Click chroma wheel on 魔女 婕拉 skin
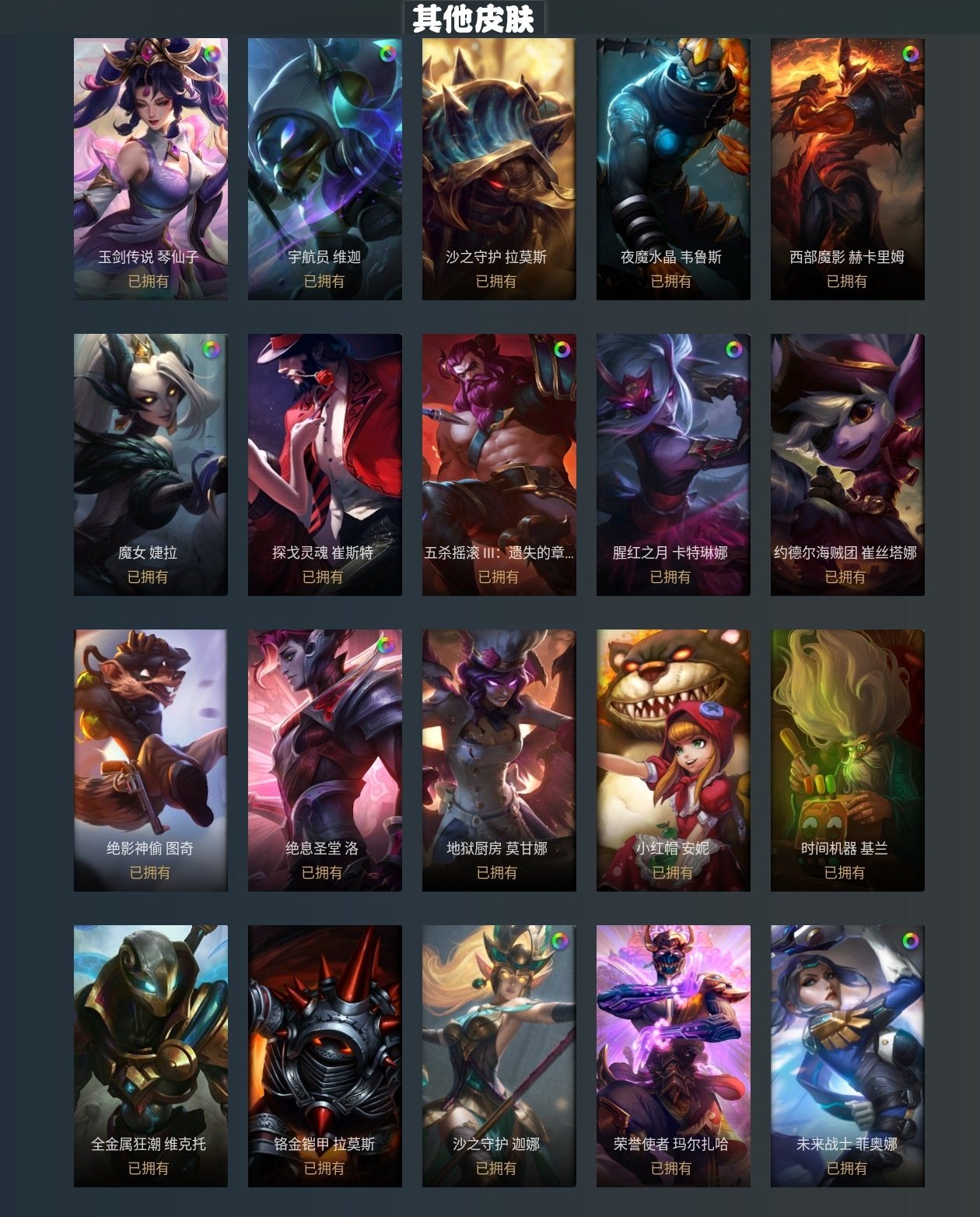 pyautogui.click(x=211, y=349)
